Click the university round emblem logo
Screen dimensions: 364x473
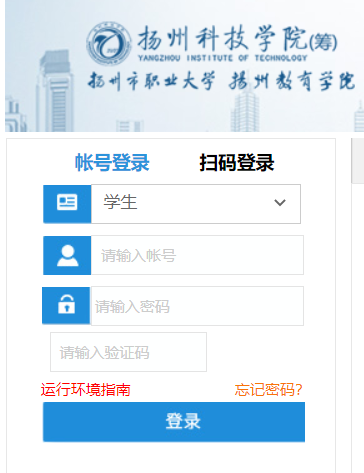point(109,44)
